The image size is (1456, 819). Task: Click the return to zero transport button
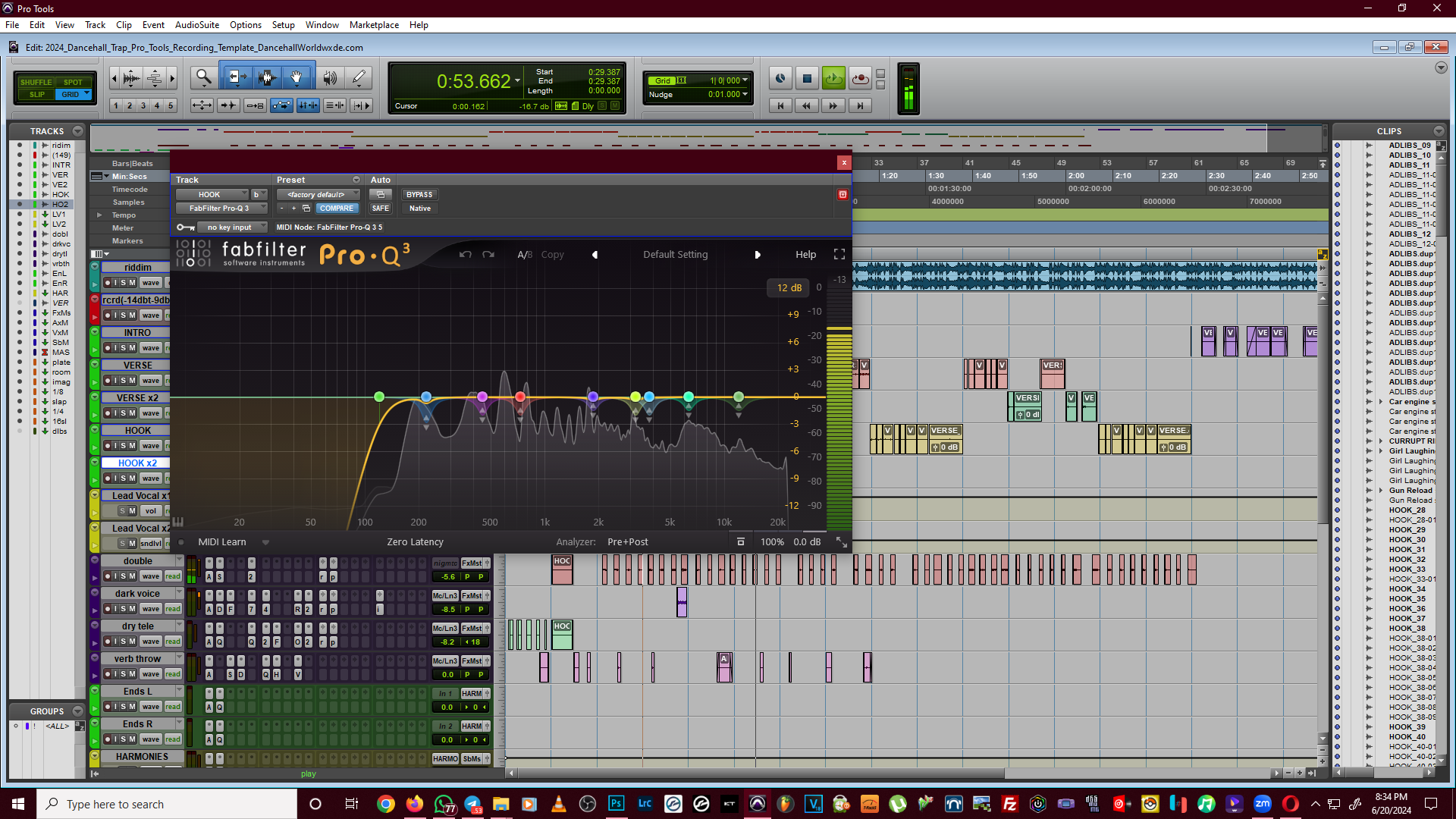coord(780,106)
